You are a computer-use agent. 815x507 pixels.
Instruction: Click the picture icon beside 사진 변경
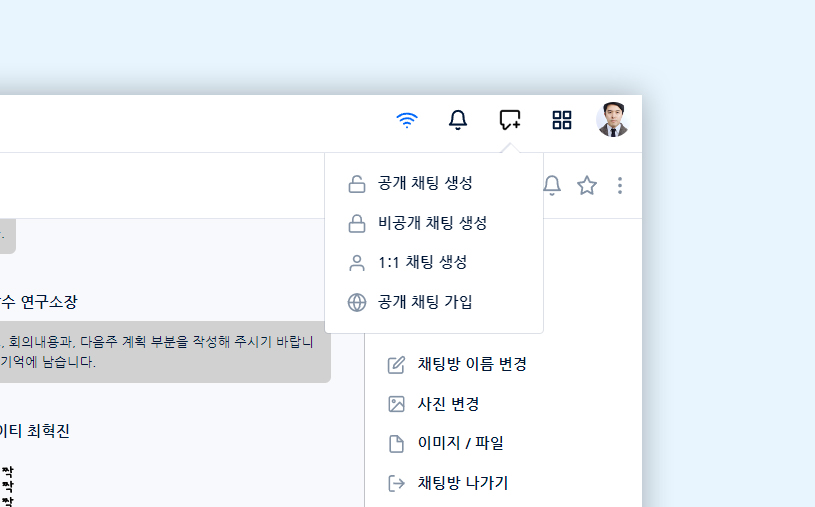[x=396, y=404]
